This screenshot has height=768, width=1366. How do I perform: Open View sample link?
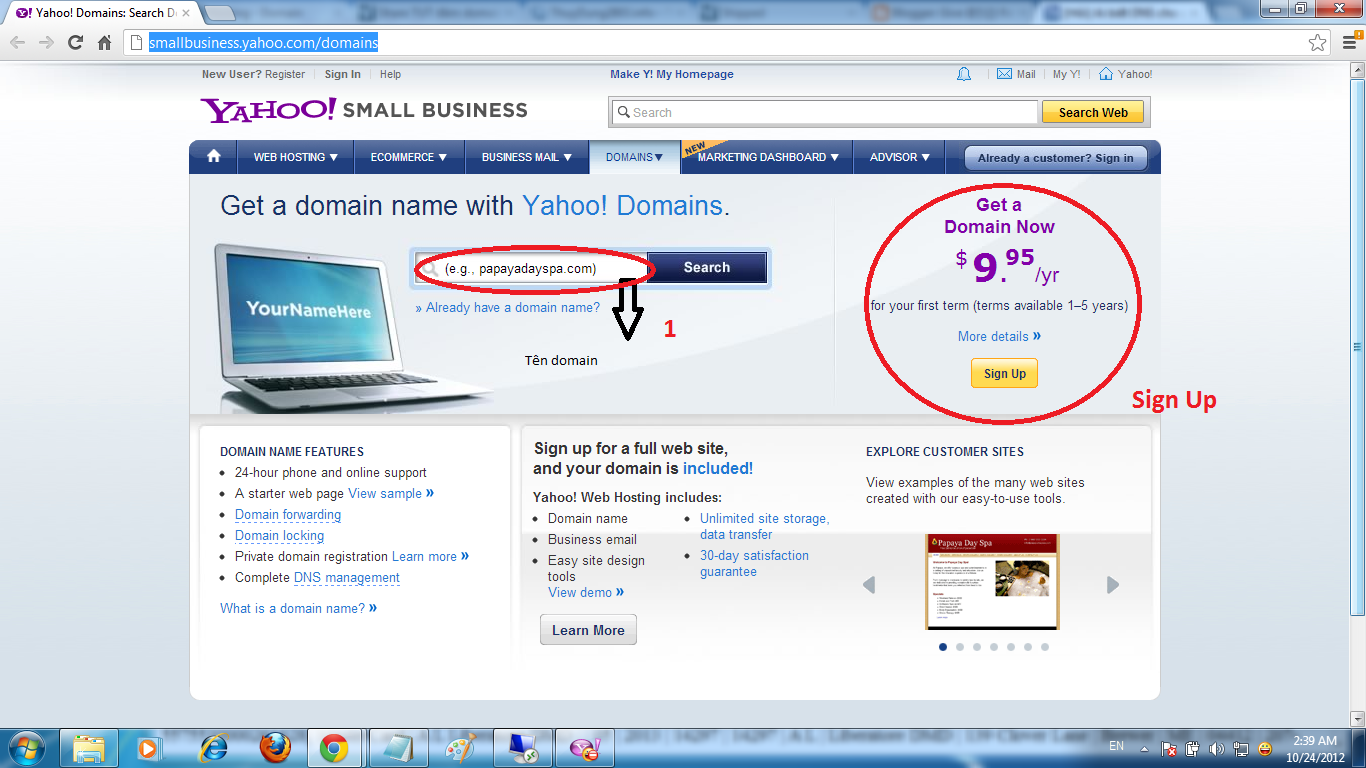tap(391, 493)
